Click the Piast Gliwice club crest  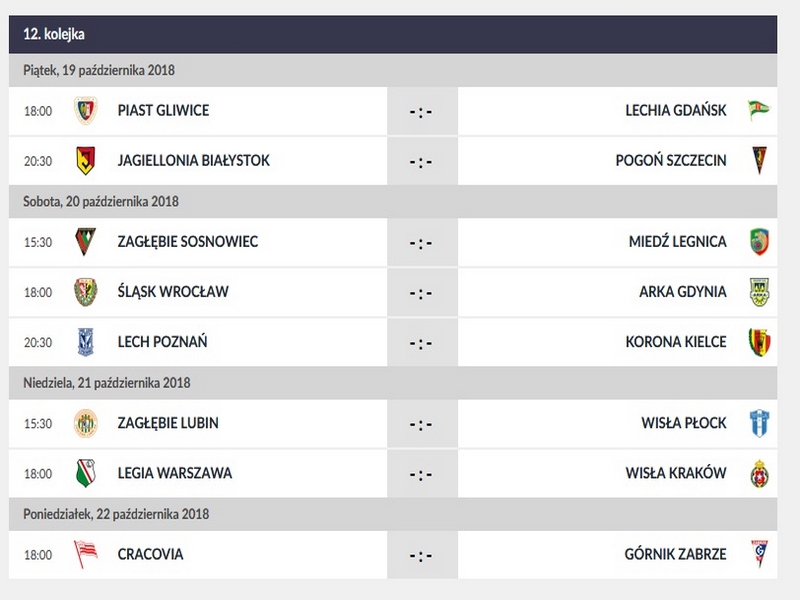(x=86, y=111)
